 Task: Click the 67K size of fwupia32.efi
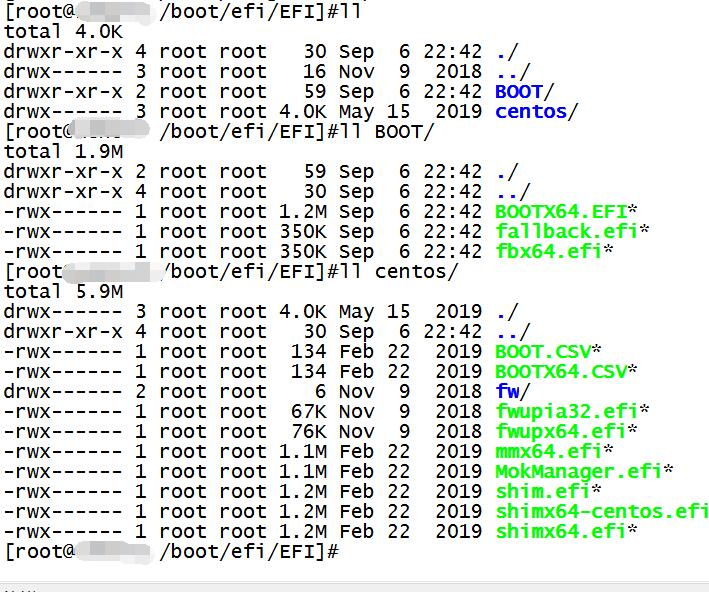click(308, 412)
